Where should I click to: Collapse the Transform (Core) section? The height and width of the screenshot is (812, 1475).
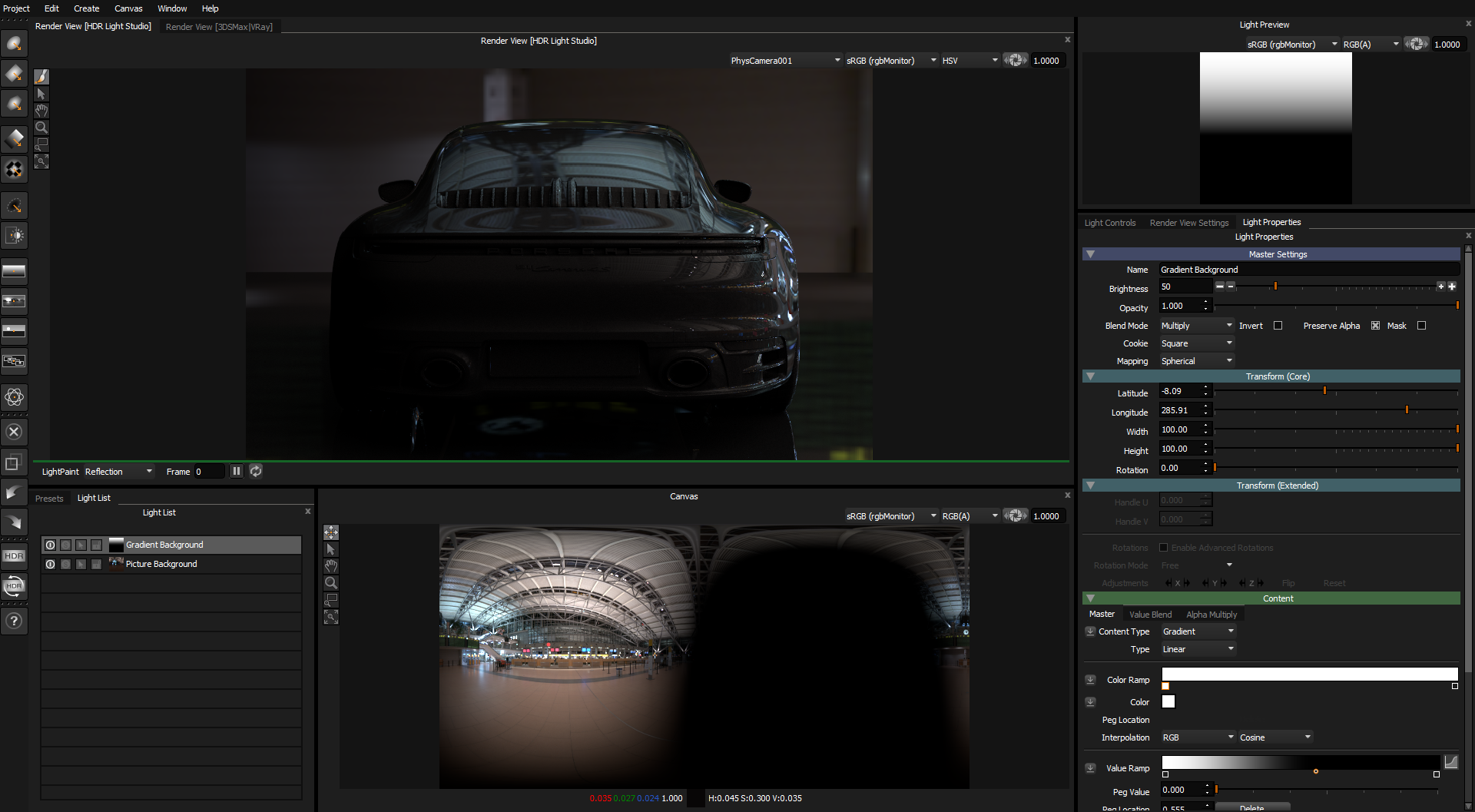pyautogui.click(x=1090, y=376)
